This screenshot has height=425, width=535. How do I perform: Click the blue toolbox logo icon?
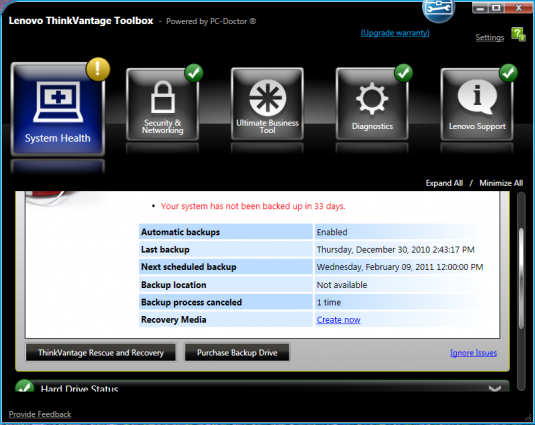[439, 10]
